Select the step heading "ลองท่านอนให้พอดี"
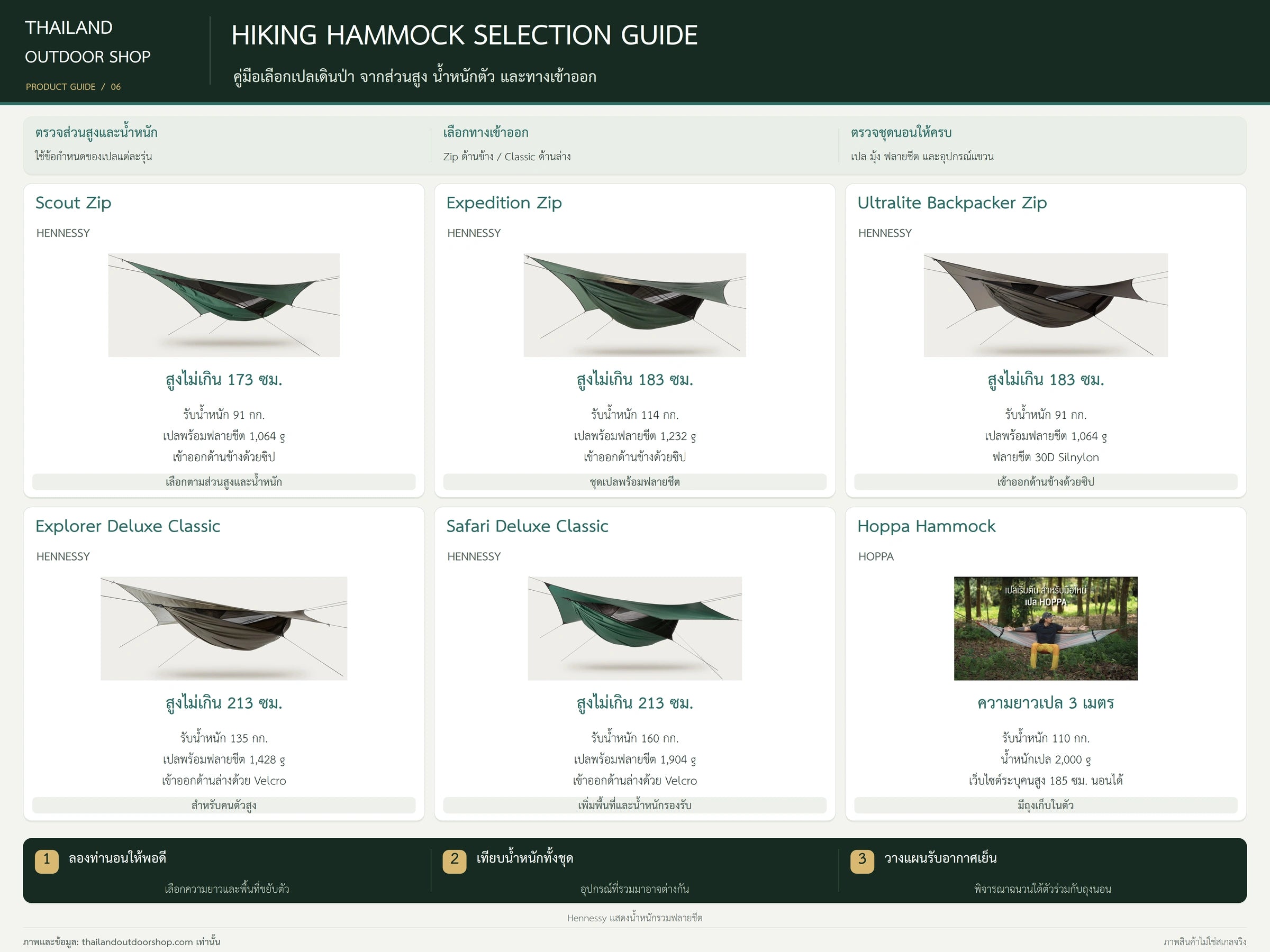Viewport: 1270px width, 952px height. [117, 858]
